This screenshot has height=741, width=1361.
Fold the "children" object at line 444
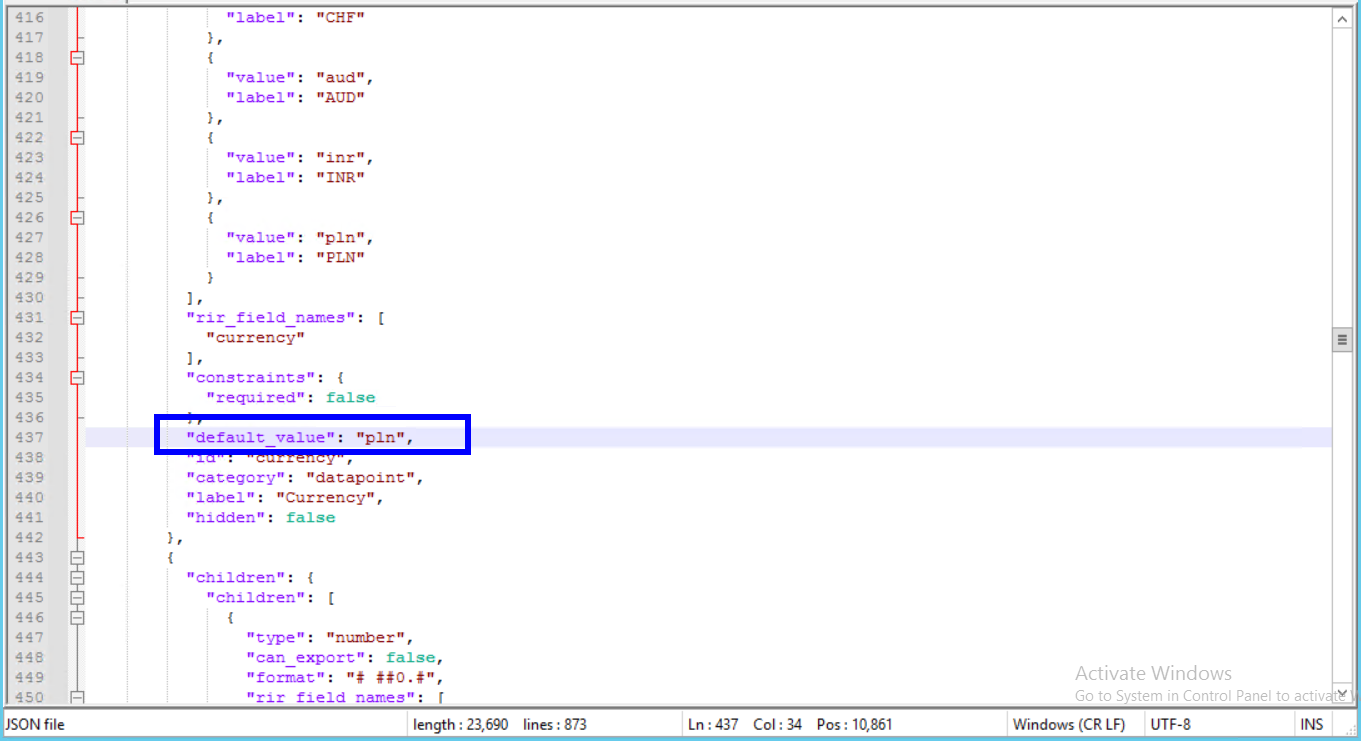pos(77,578)
